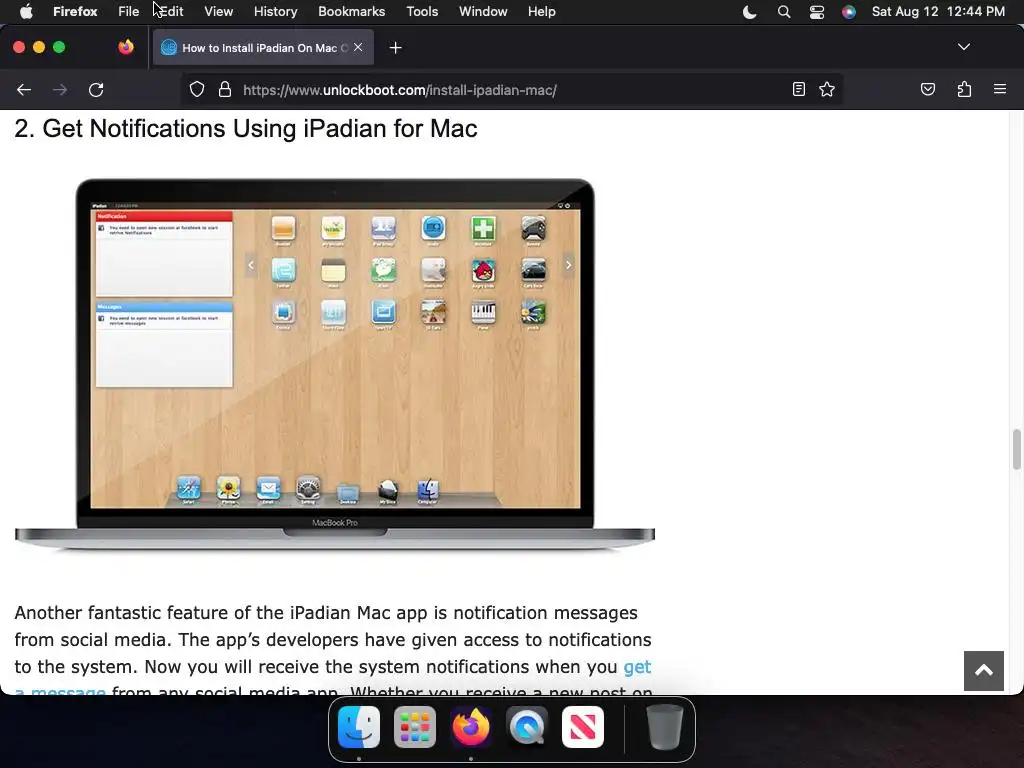The height and width of the screenshot is (768, 1024).
Task: Open a new tab with plus
Action: point(395,48)
